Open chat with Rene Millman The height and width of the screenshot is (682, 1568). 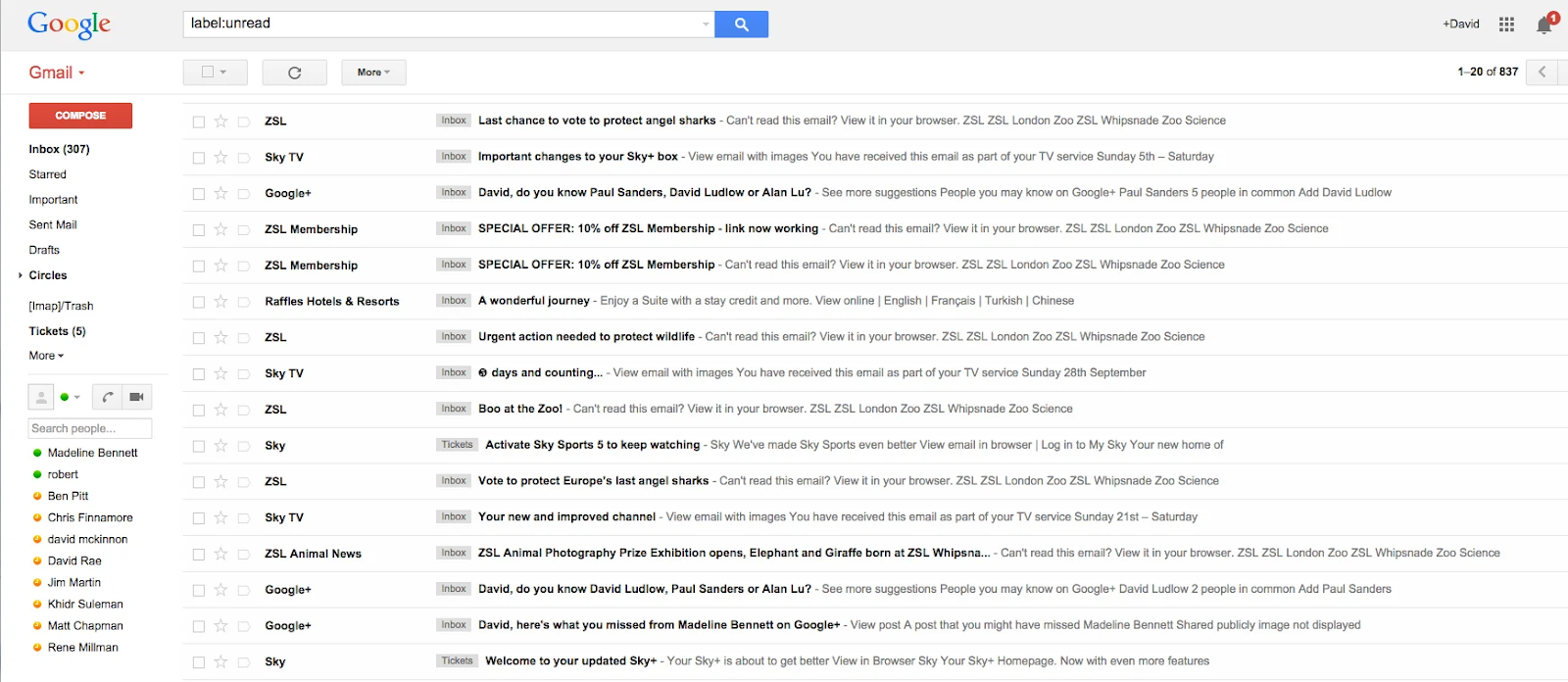82,647
